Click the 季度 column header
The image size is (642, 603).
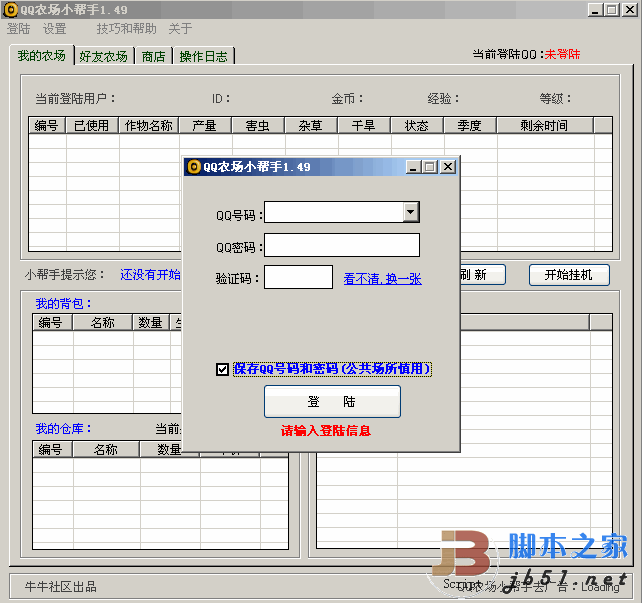[470, 125]
